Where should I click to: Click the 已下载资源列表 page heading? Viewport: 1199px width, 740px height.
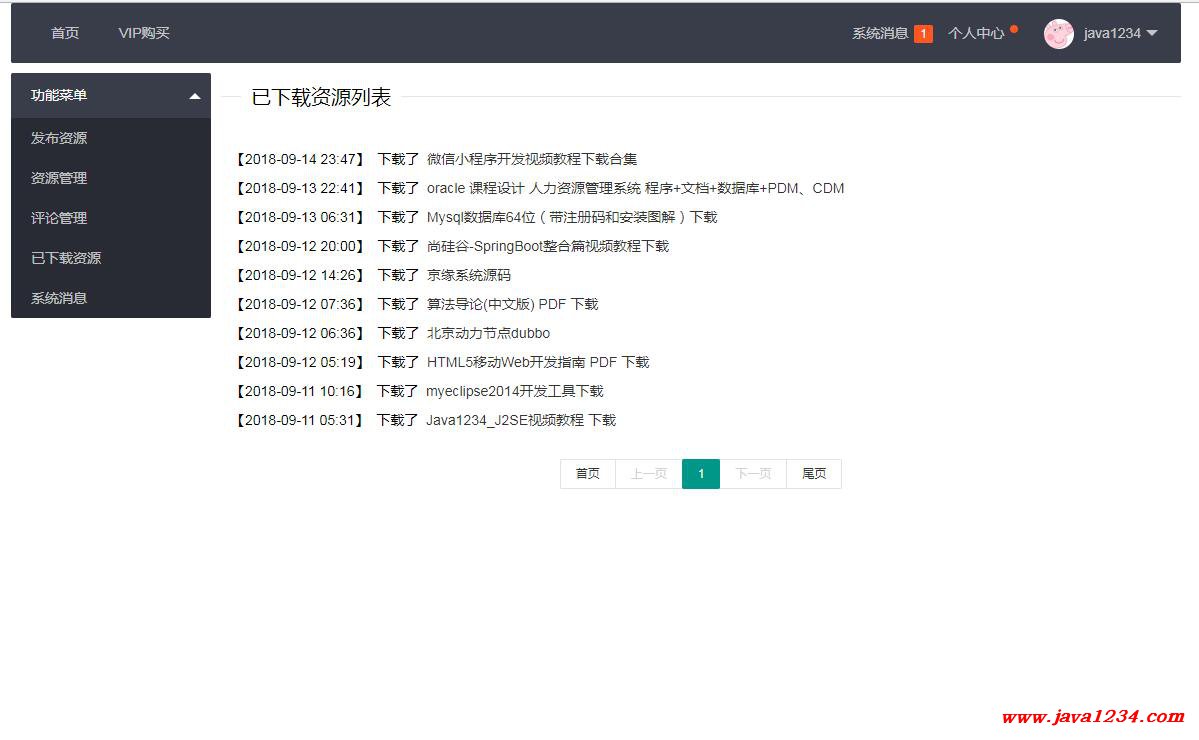click(321, 97)
